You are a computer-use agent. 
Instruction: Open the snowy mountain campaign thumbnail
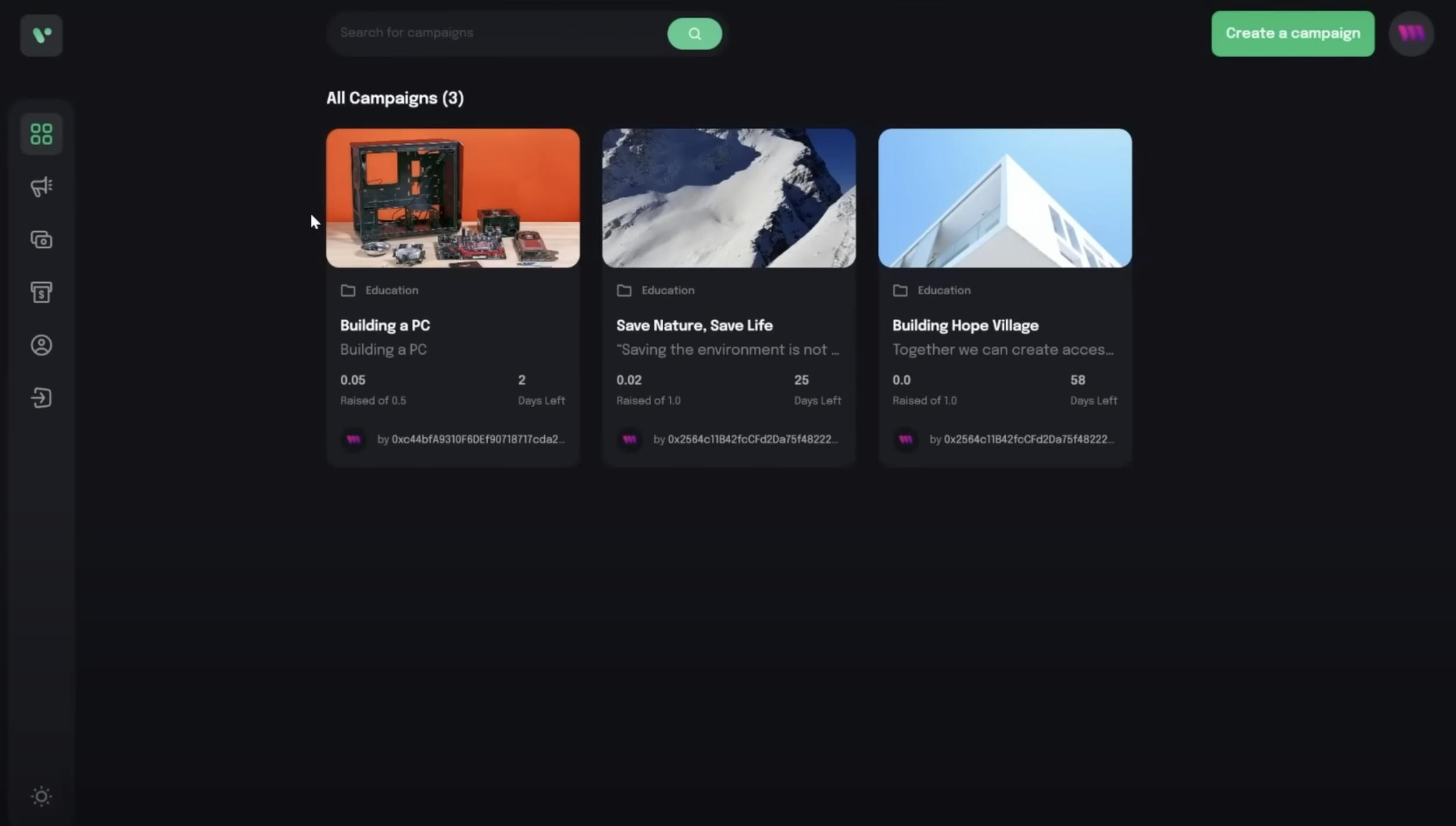click(x=729, y=198)
